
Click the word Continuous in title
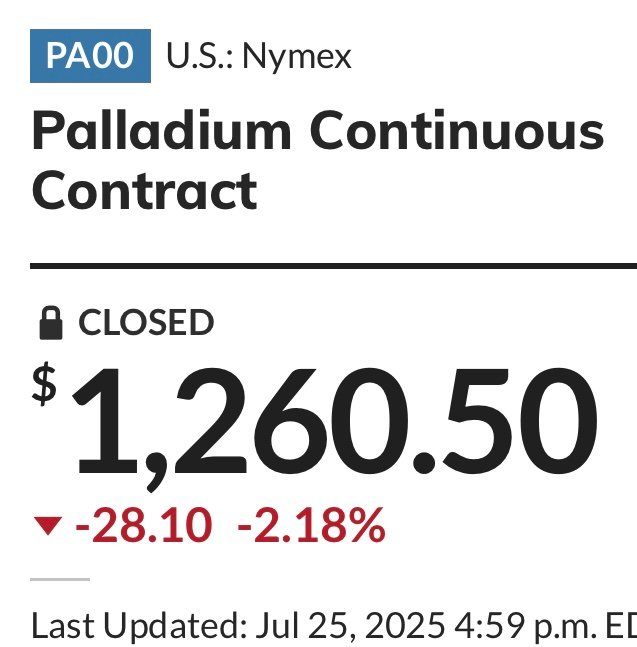pos(457,130)
